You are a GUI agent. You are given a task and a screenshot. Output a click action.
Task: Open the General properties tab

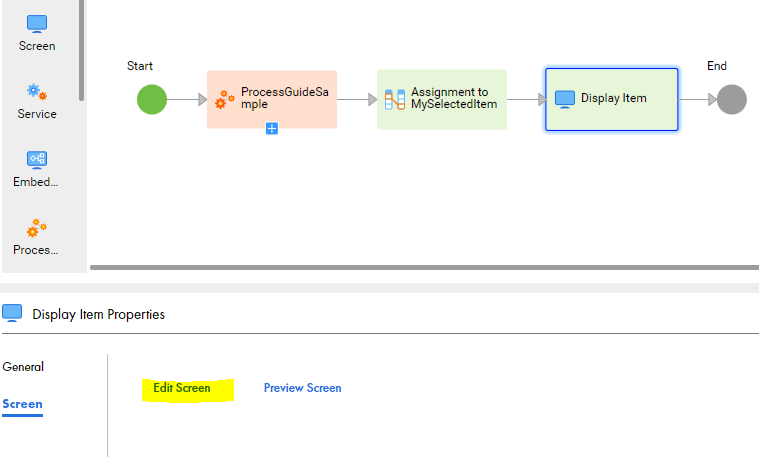23,367
